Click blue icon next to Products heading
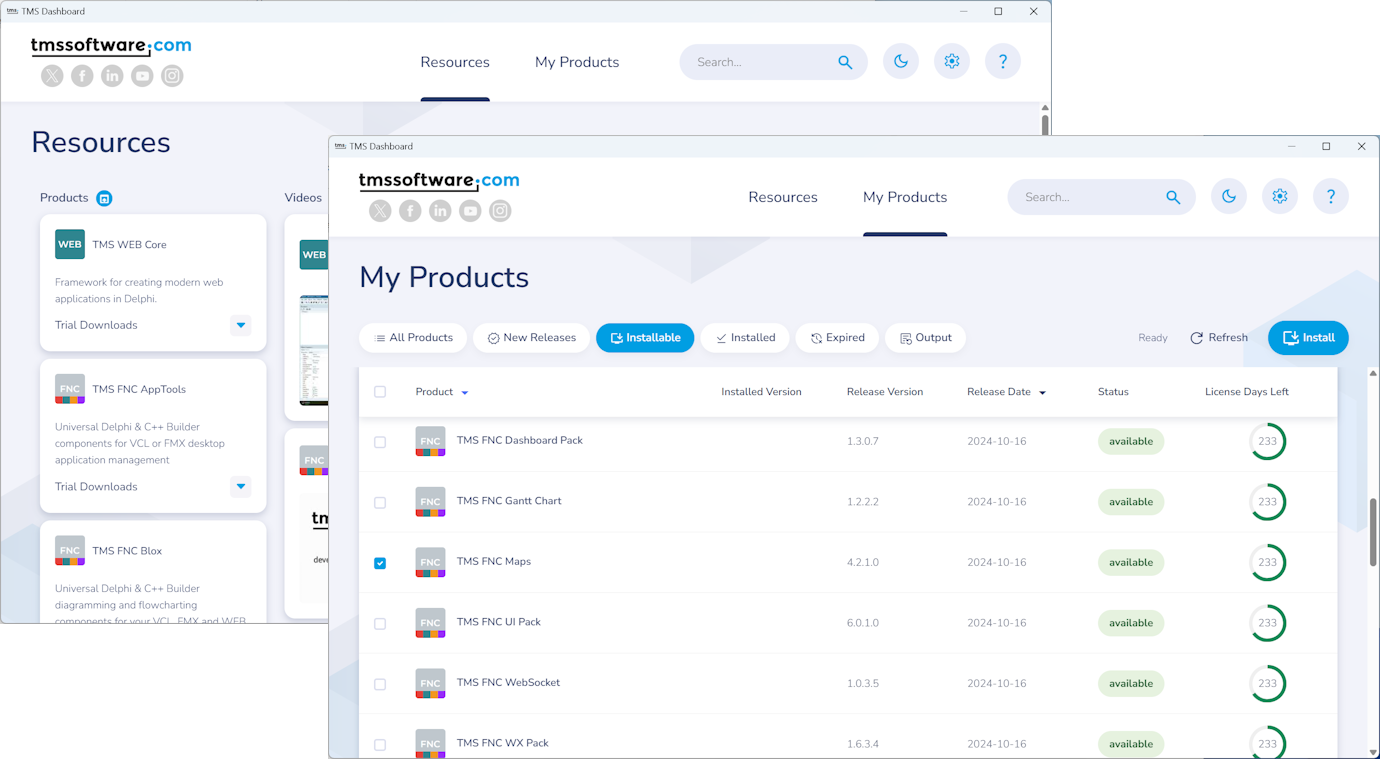The image size is (1381, 760). pos(104,198)
